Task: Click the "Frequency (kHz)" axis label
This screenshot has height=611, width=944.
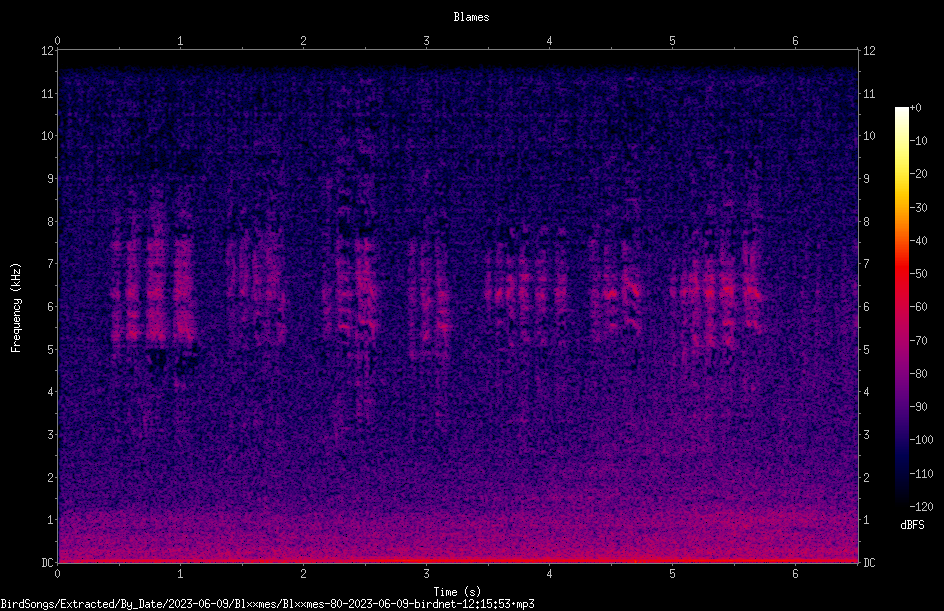Action: [x=16, y=308]
